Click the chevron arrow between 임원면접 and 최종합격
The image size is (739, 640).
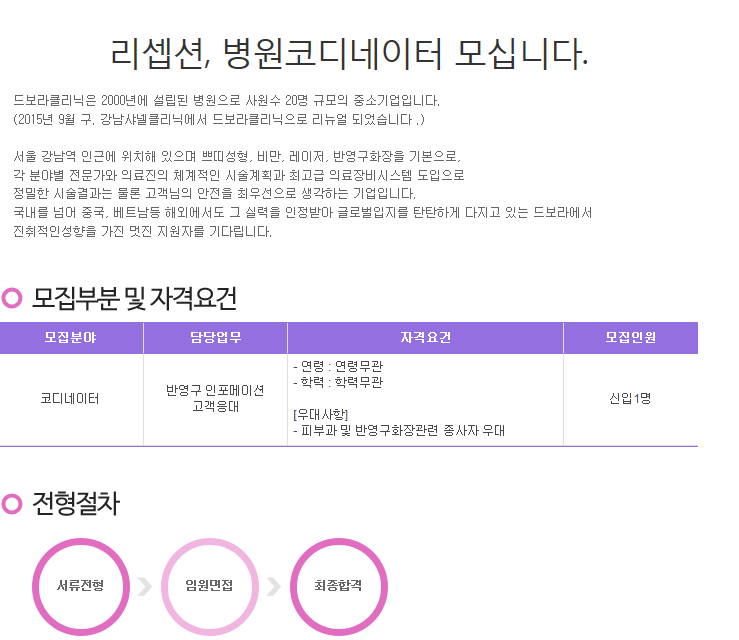pyautogui.click(x=274, y=586)
